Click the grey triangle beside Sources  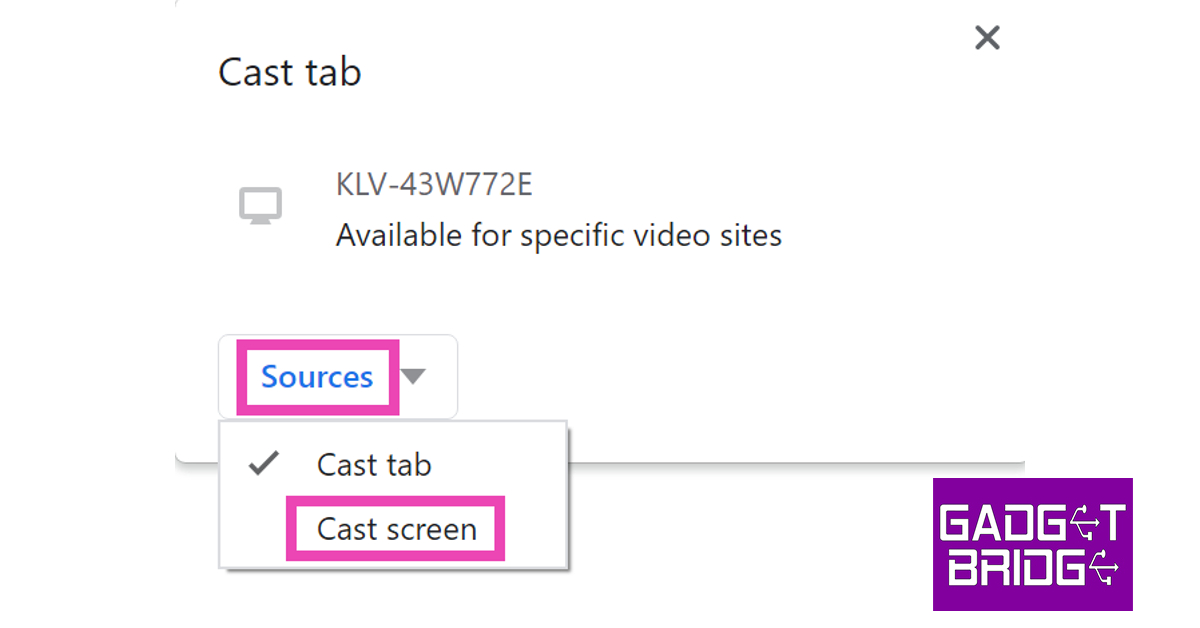(413, 377)
